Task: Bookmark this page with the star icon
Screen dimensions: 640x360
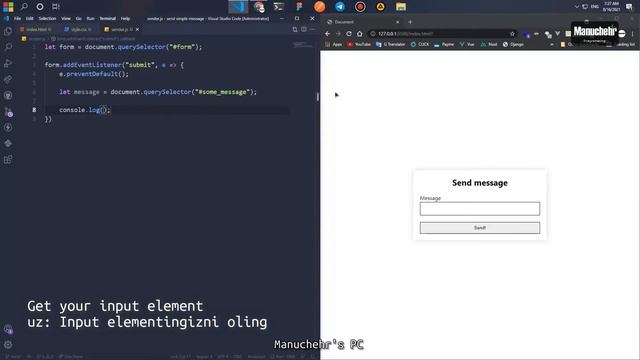Action: [512, 34]
